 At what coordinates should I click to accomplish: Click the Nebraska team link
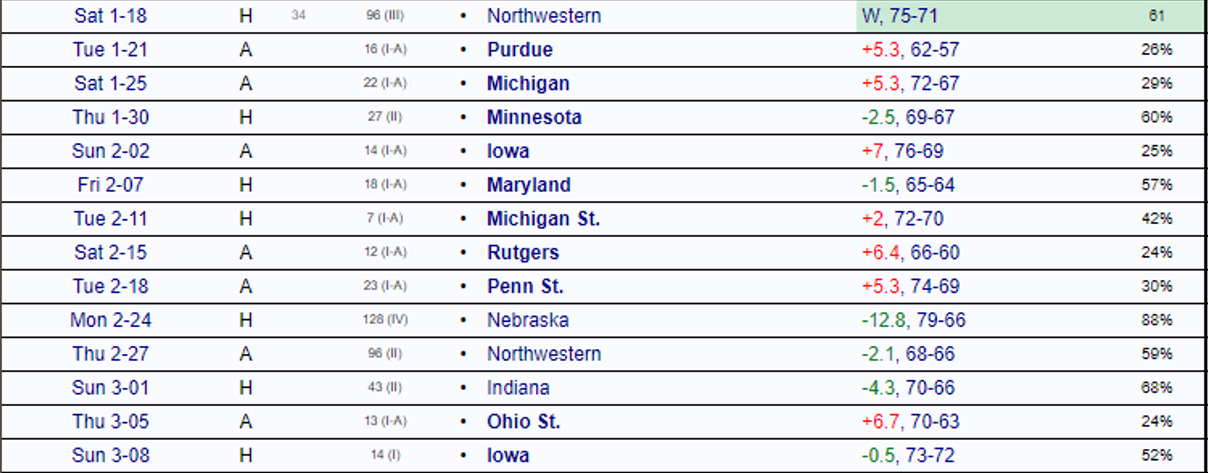click(528, 321)
